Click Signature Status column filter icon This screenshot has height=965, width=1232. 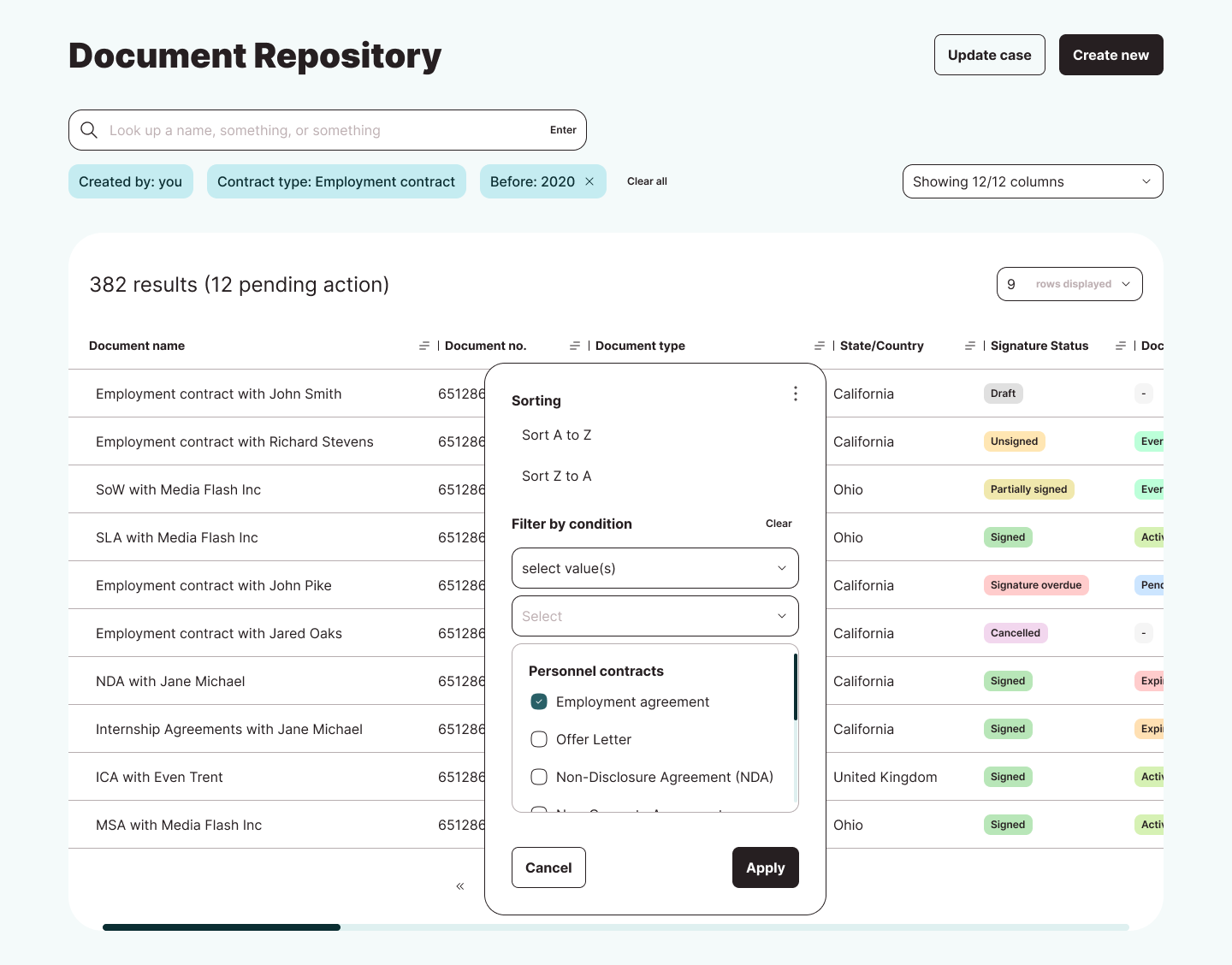pos(1120,346)
